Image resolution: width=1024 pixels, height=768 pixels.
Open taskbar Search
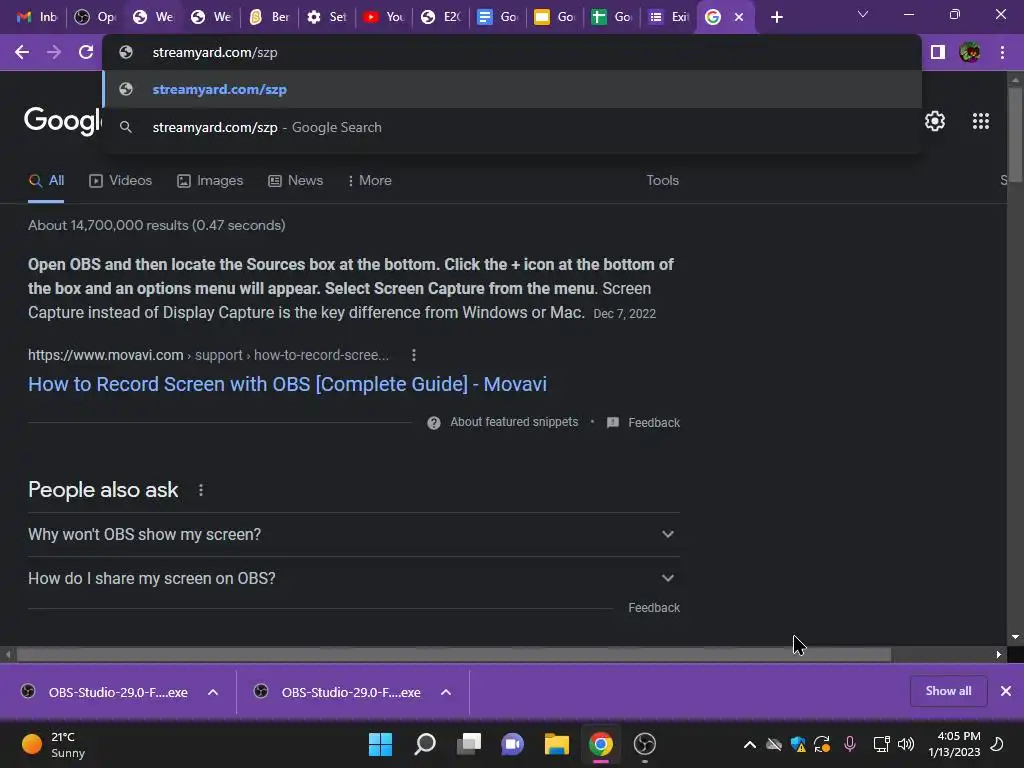tap(425, 744)
